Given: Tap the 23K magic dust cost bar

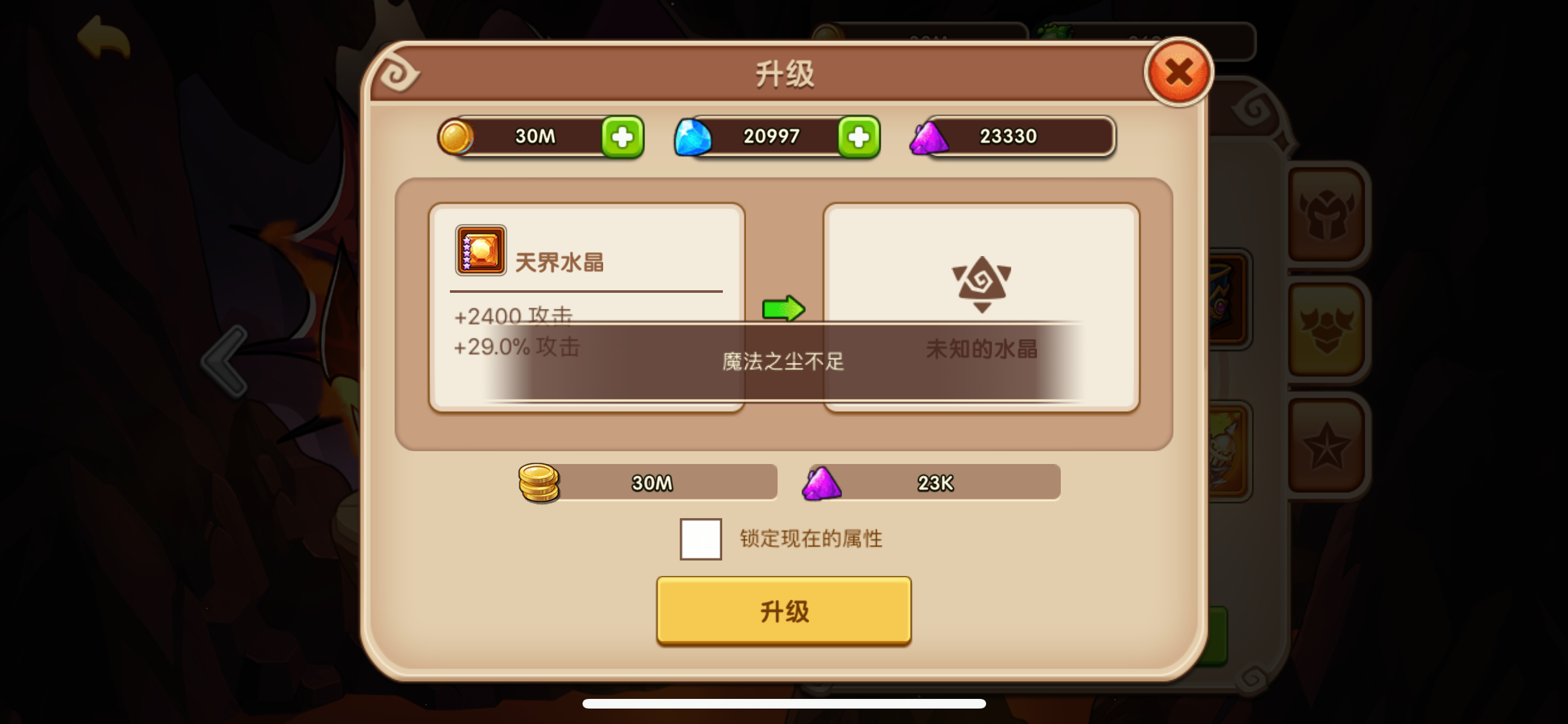Looking at the screenshot, I should point(931,483).
